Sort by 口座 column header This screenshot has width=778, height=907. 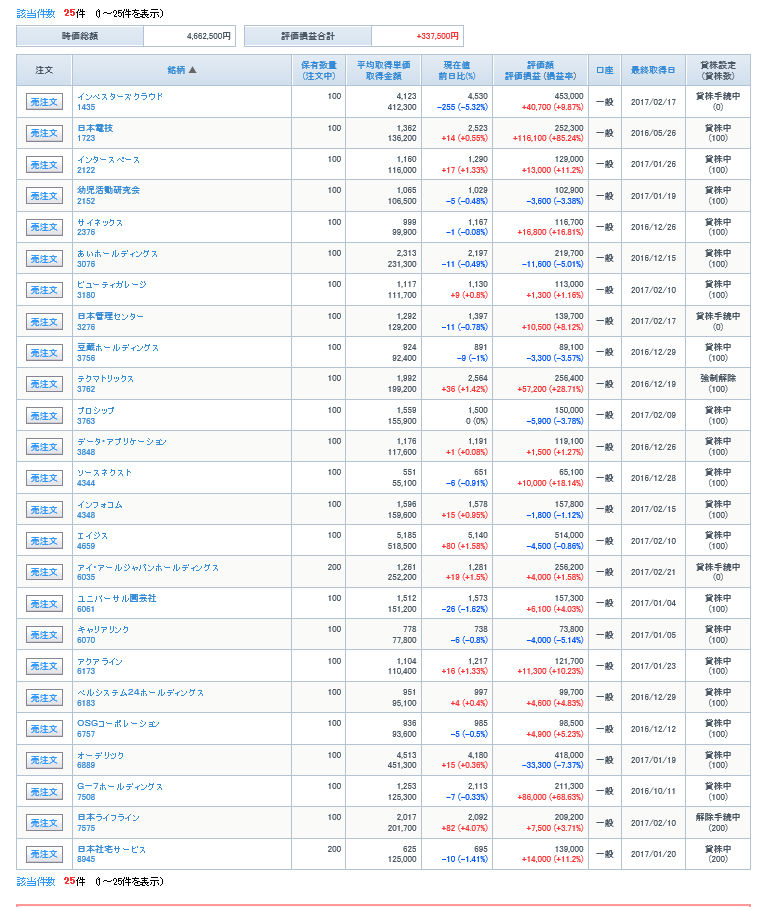[x=604, y=70]
